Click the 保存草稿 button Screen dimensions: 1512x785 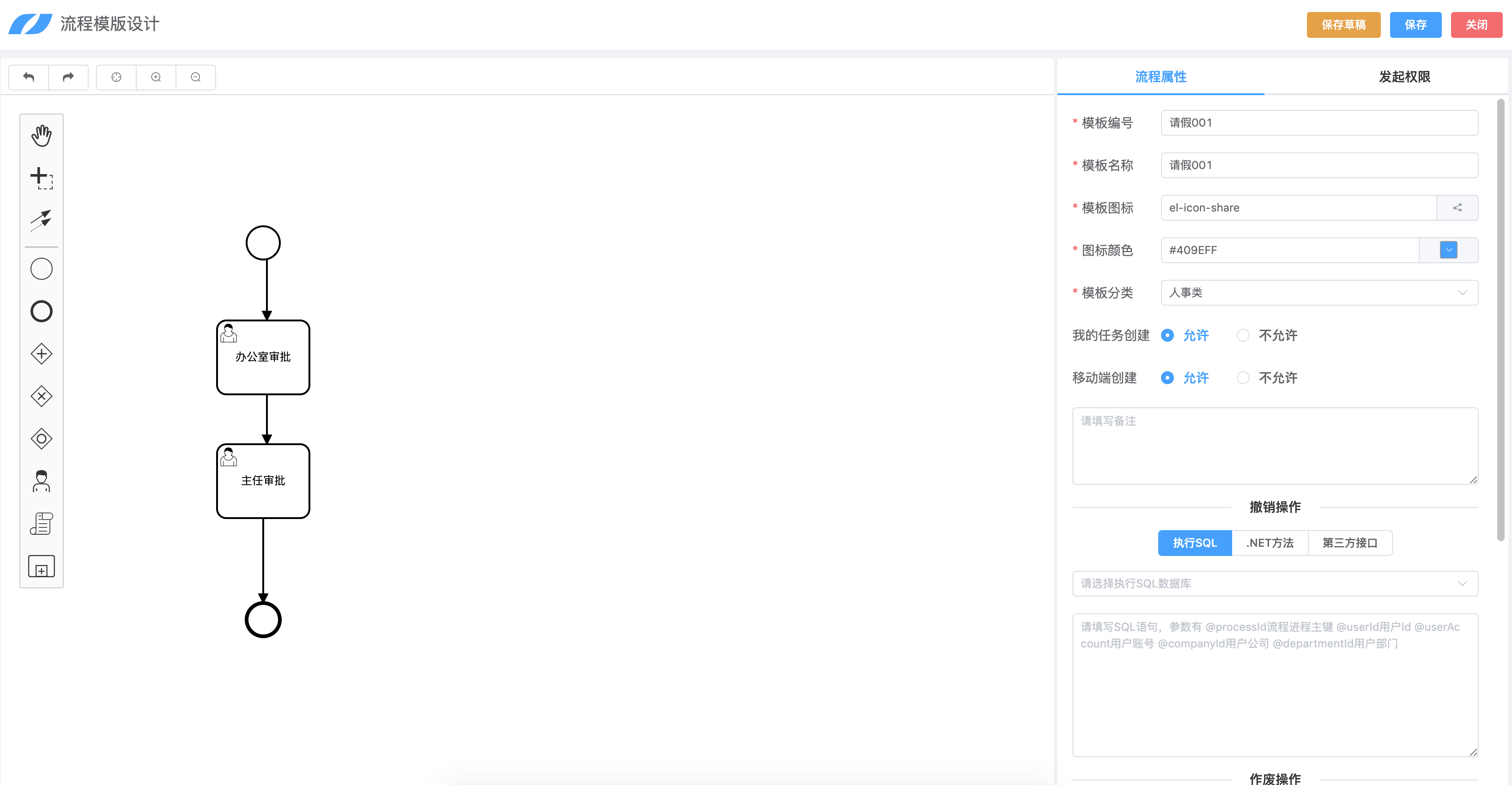1343,24
